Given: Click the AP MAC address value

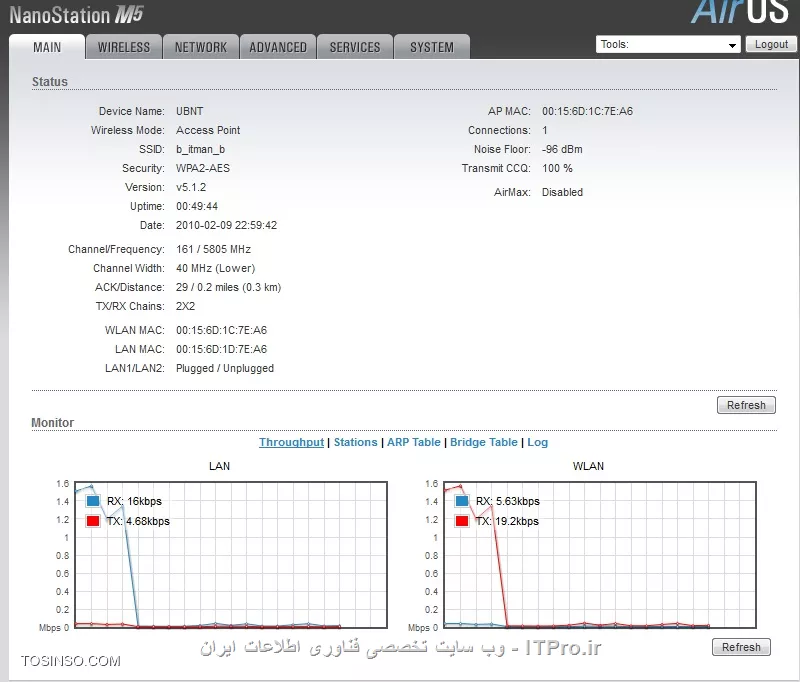Looking at the screenshot, I should [587, 111].
